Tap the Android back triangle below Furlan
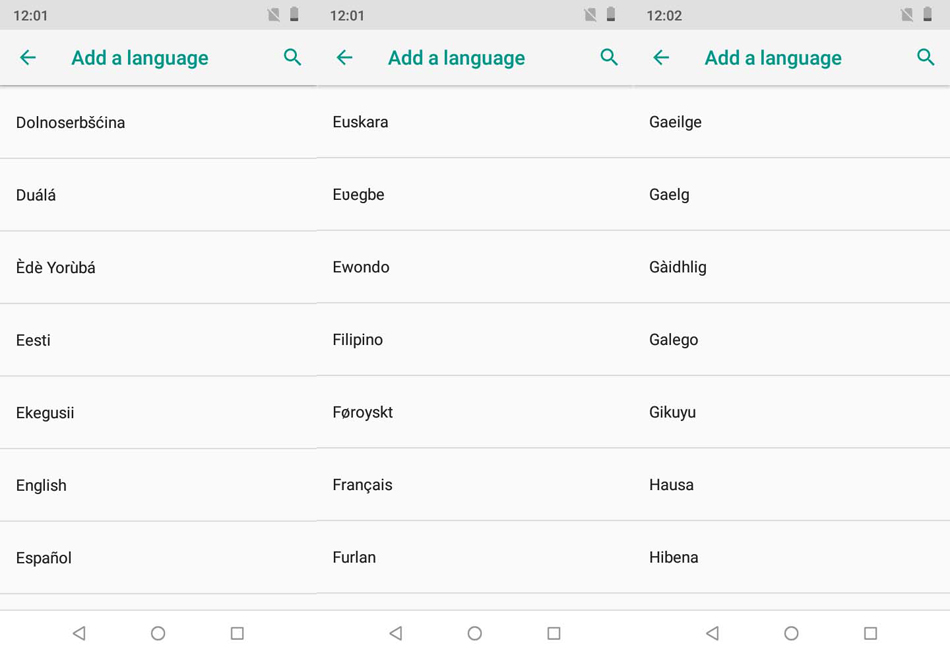 [396, 633]
